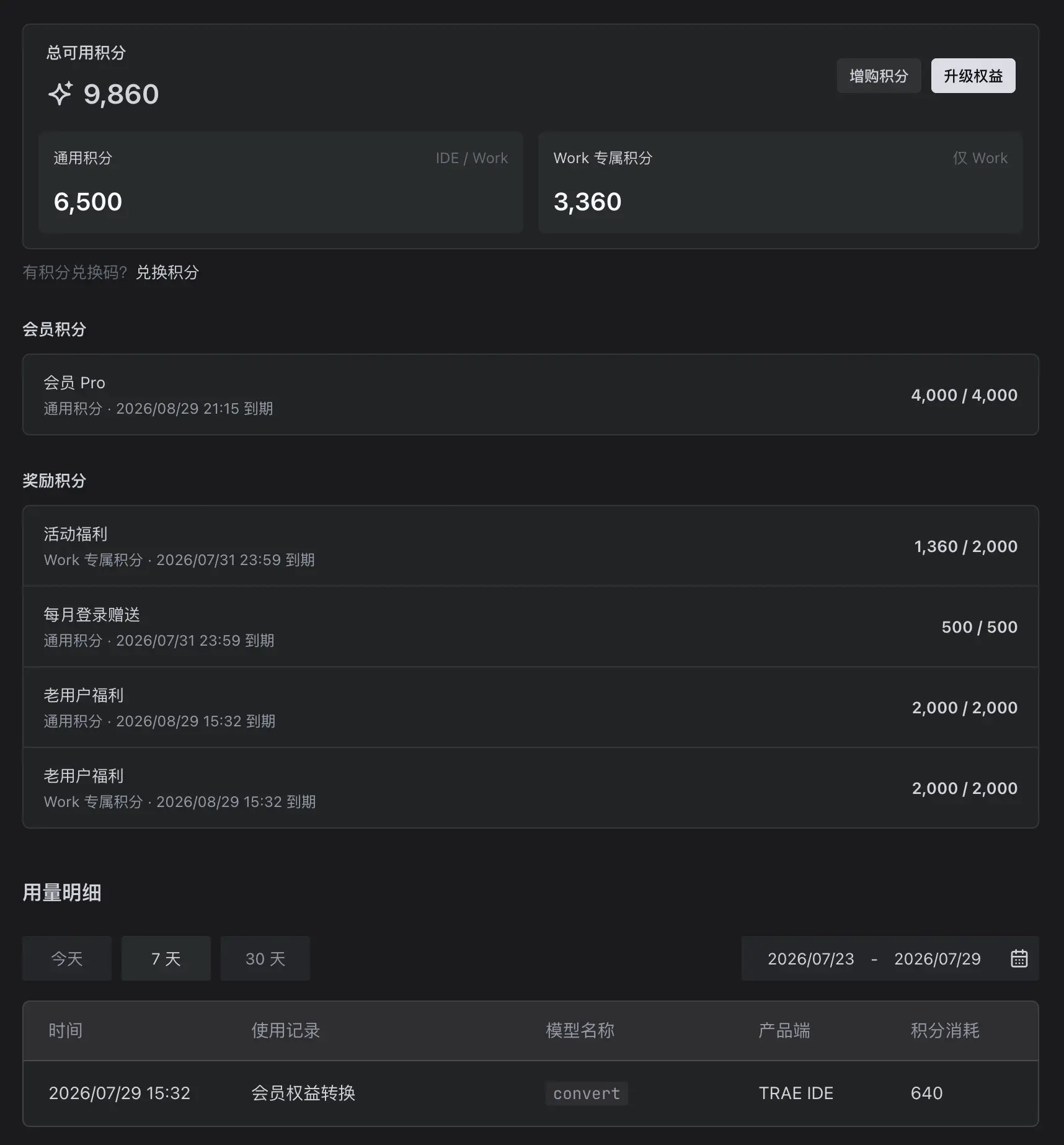Viewport: 1064px width, 1145px height.
Task: Click the 会员积分 section heading
Action: click(55, 329)
